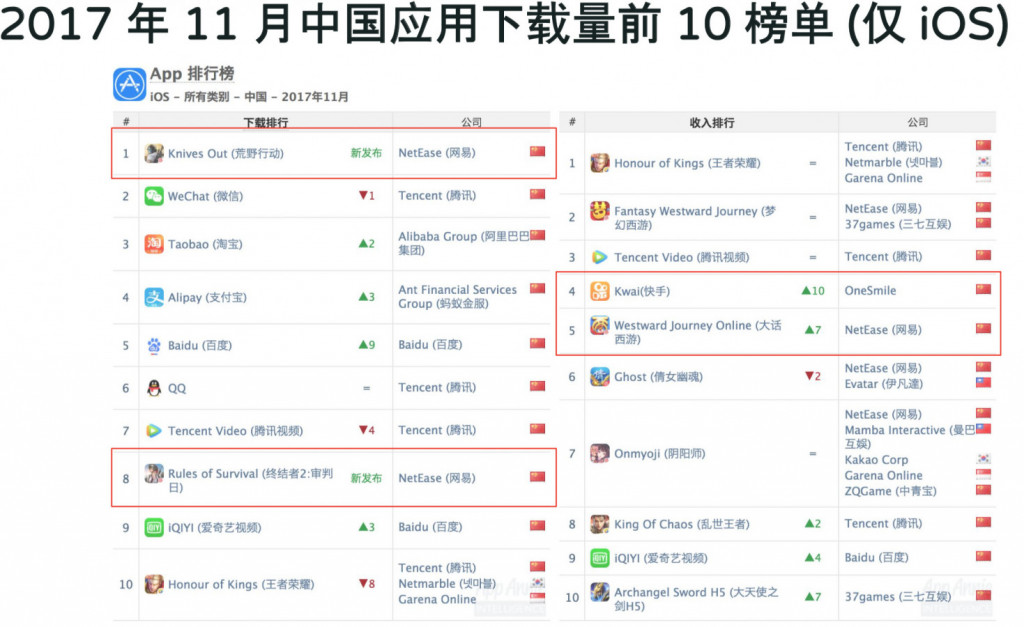1024x627 pixels.
Task: Open Kwai(快手) app link
Action: pos(642,291)
